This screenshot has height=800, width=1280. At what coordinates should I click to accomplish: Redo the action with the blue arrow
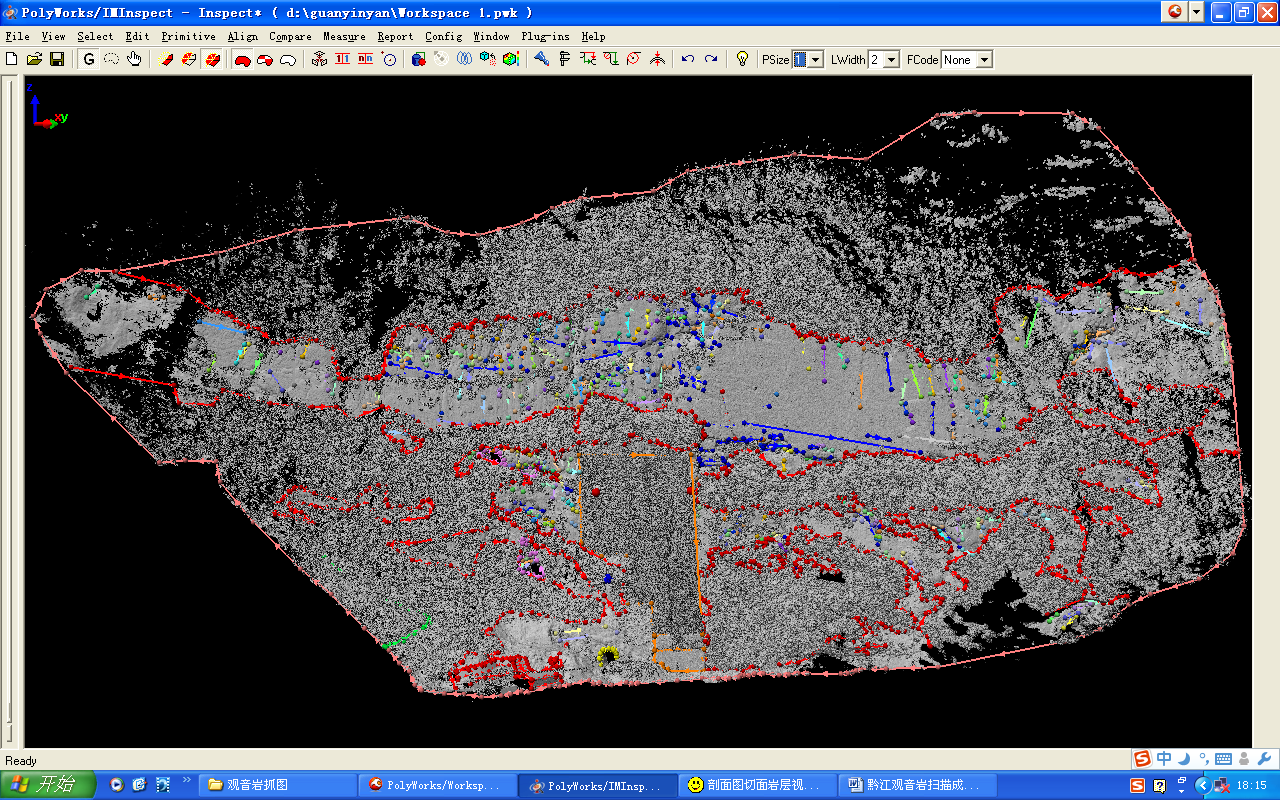[x=711, y=60]
